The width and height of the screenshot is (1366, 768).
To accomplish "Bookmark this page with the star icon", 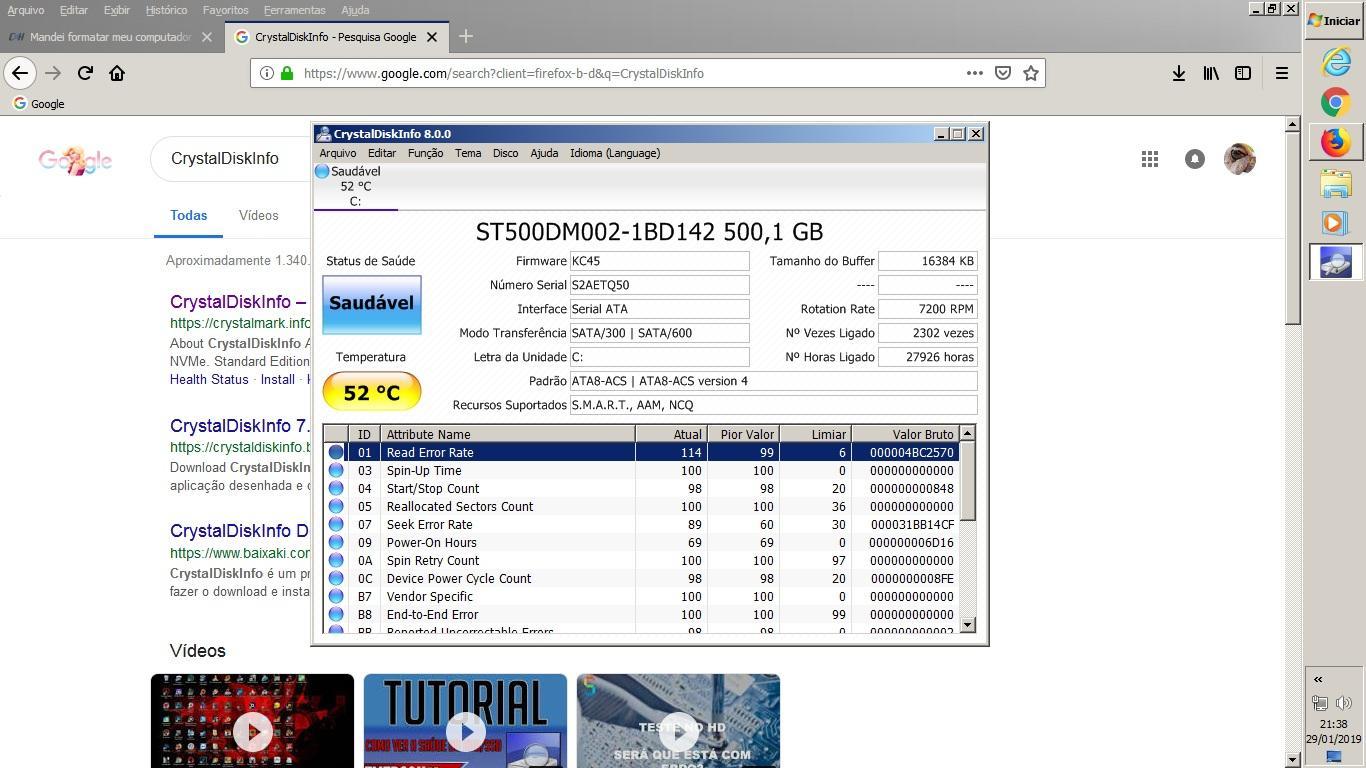I will click(1030, 73).
